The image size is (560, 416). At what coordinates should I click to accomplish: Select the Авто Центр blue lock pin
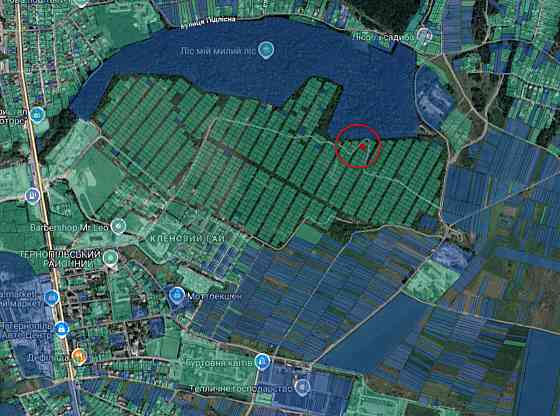[61, 329]
